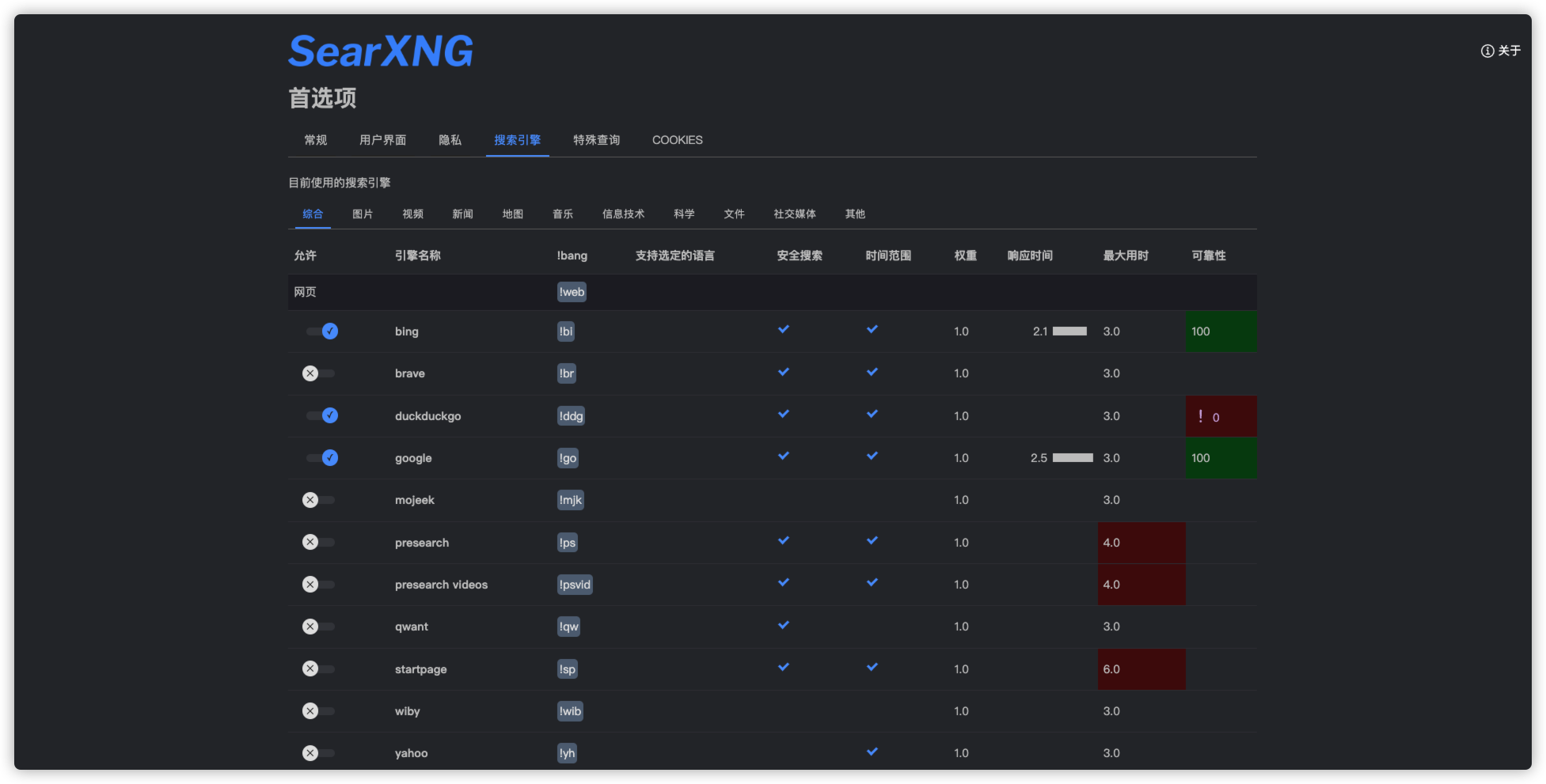Open the 音乐 category tab

coord(563,214)
